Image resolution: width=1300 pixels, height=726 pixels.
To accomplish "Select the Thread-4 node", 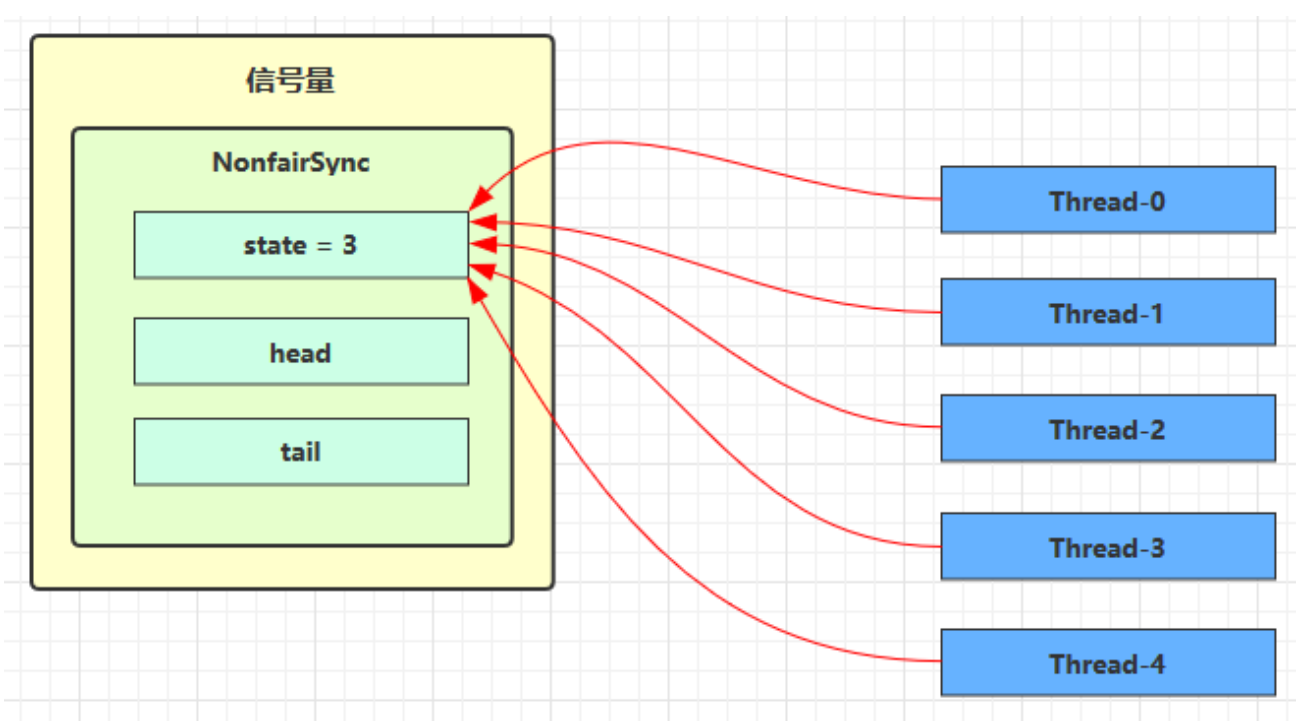I will click(x=1107, y=663).
